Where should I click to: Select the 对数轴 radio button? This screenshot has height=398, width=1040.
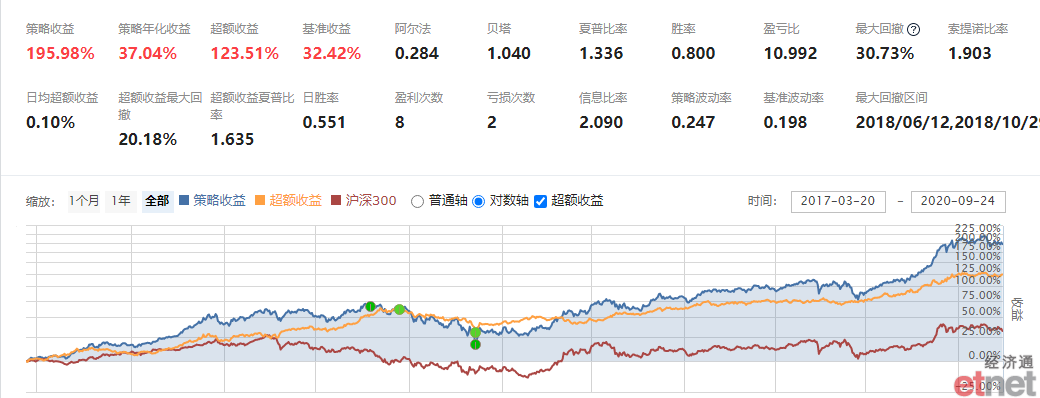(x=478, y=201)
